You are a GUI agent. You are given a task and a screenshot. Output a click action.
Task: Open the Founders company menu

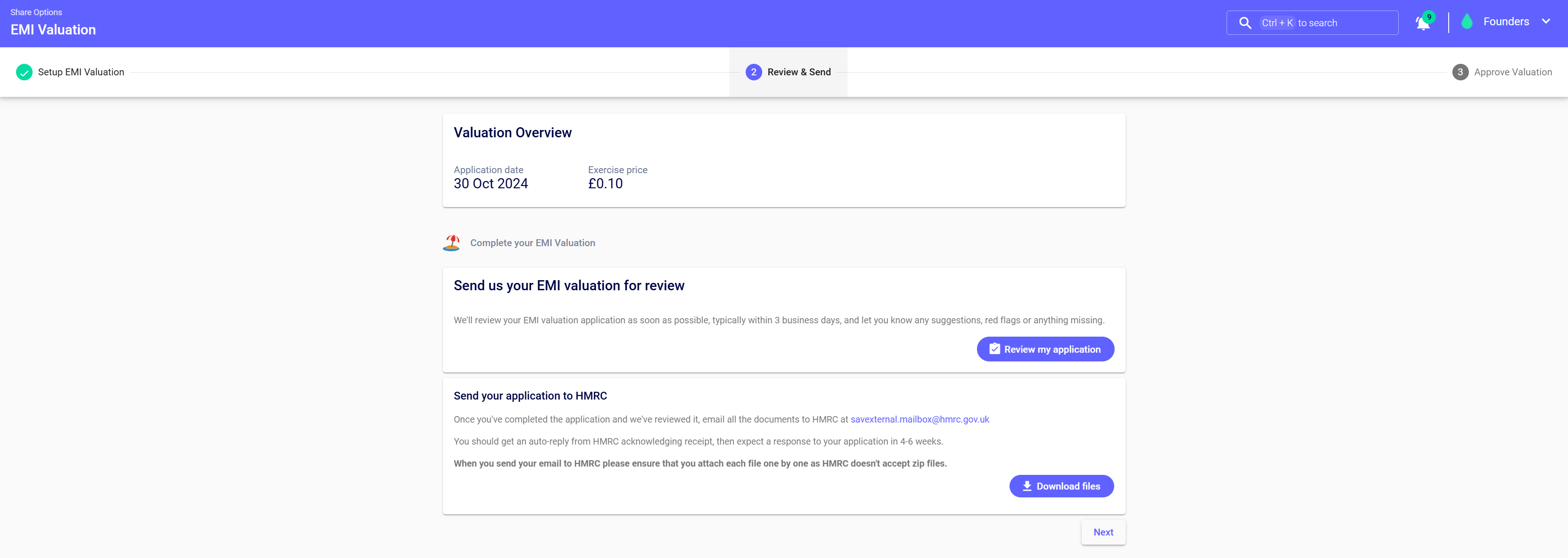[1505, 22]
